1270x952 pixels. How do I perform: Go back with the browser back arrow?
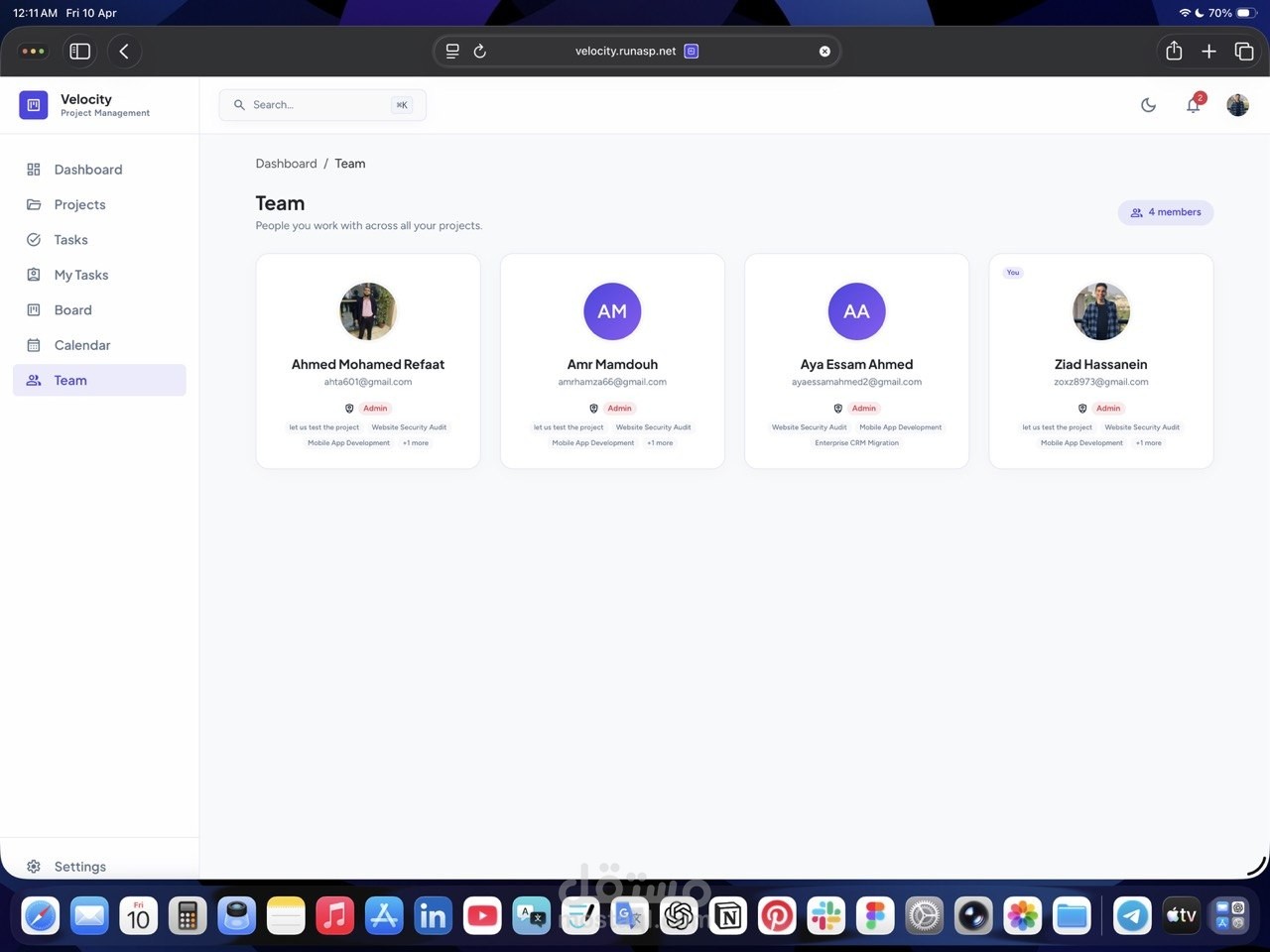coord(124,52)
